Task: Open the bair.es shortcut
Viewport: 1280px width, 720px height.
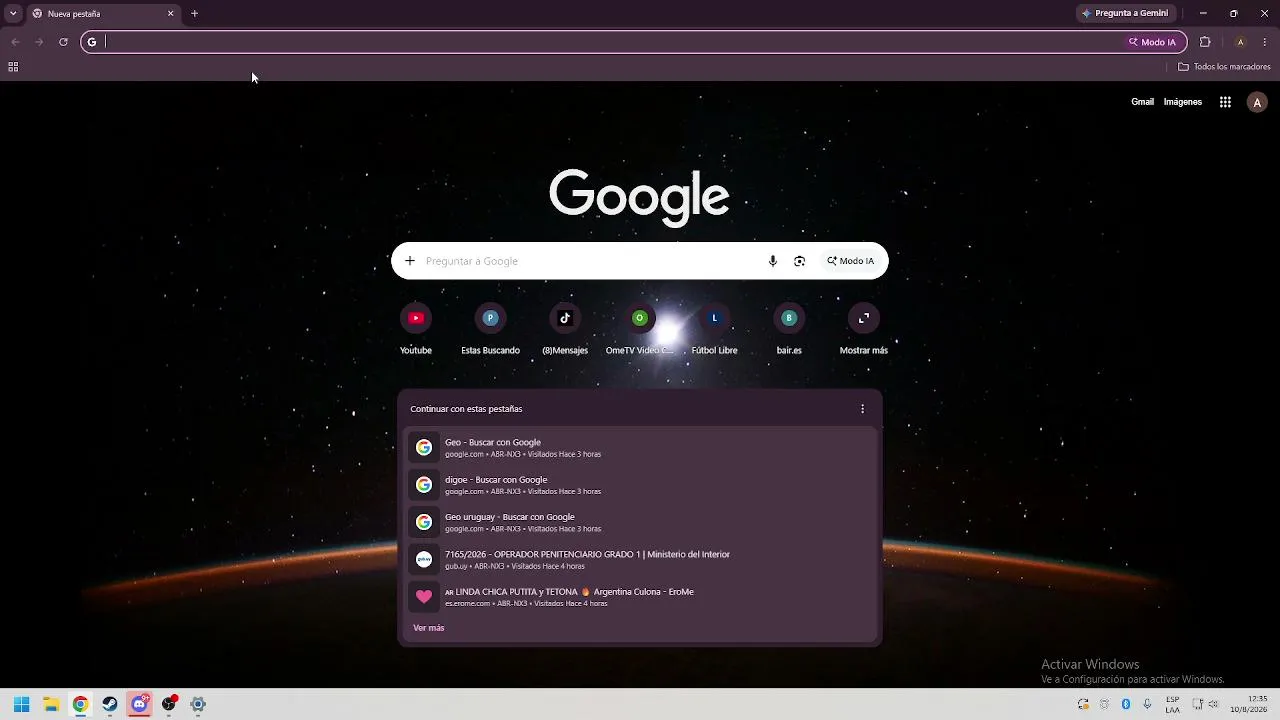Action: 789,330
